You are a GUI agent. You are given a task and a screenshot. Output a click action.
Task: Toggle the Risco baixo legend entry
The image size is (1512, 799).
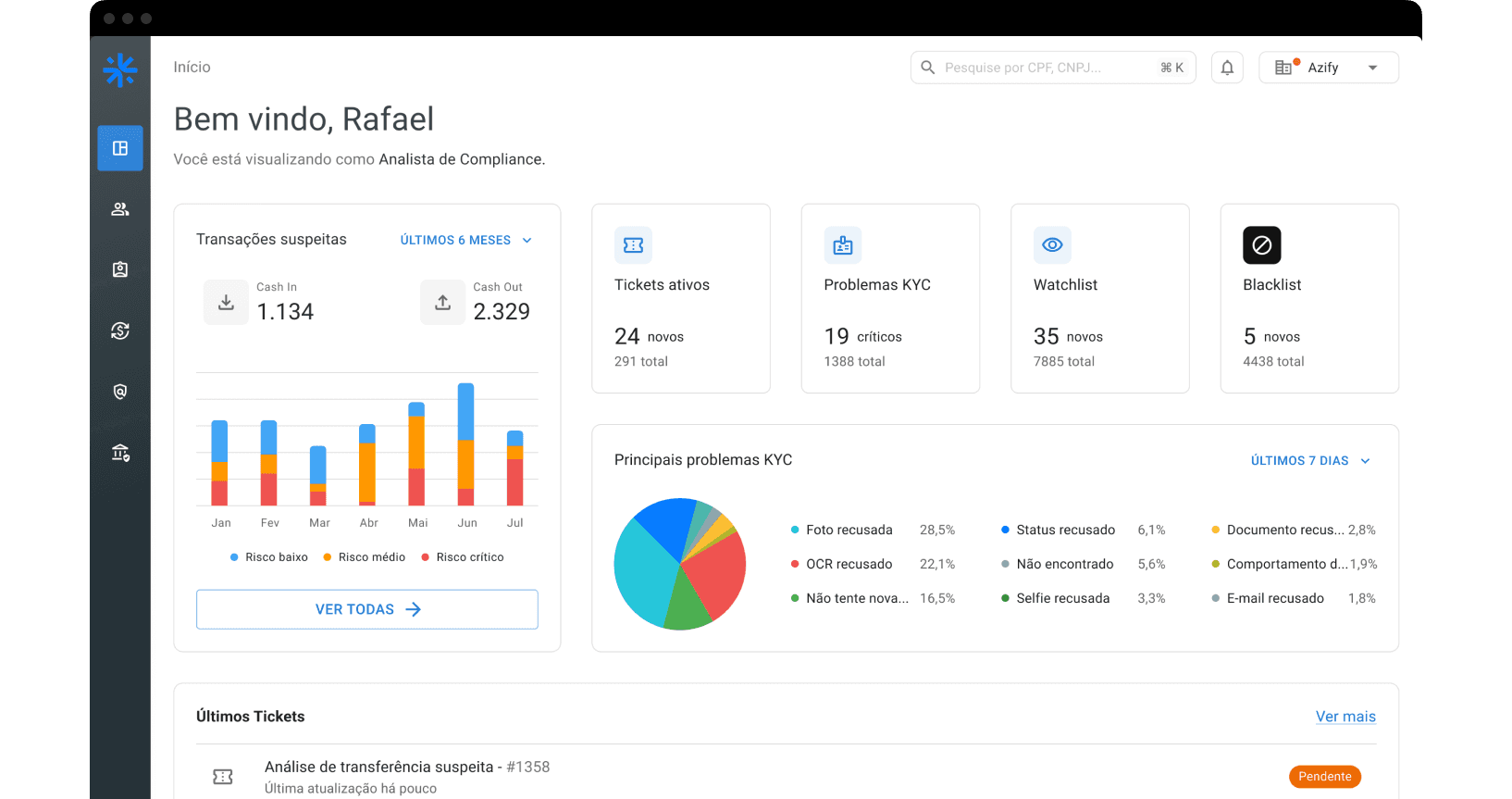click(269, 557)
